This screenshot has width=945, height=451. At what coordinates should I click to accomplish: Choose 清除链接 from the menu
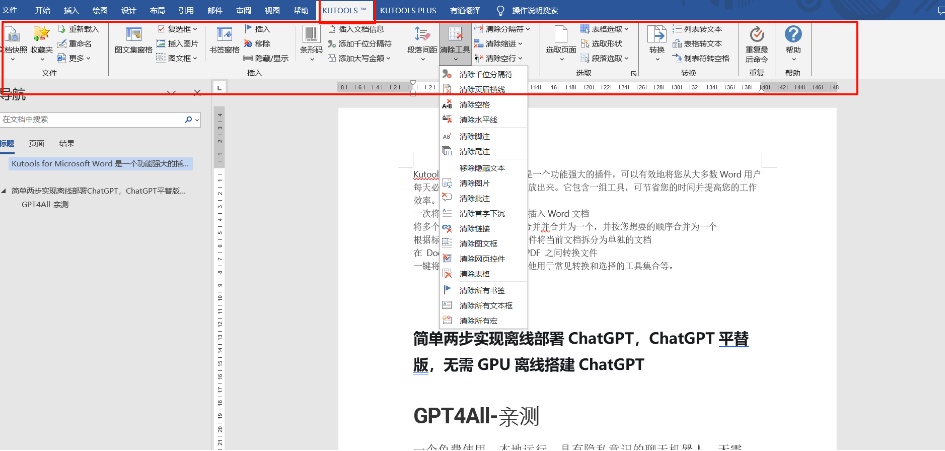pyautogui.click(x=484, y=229)
